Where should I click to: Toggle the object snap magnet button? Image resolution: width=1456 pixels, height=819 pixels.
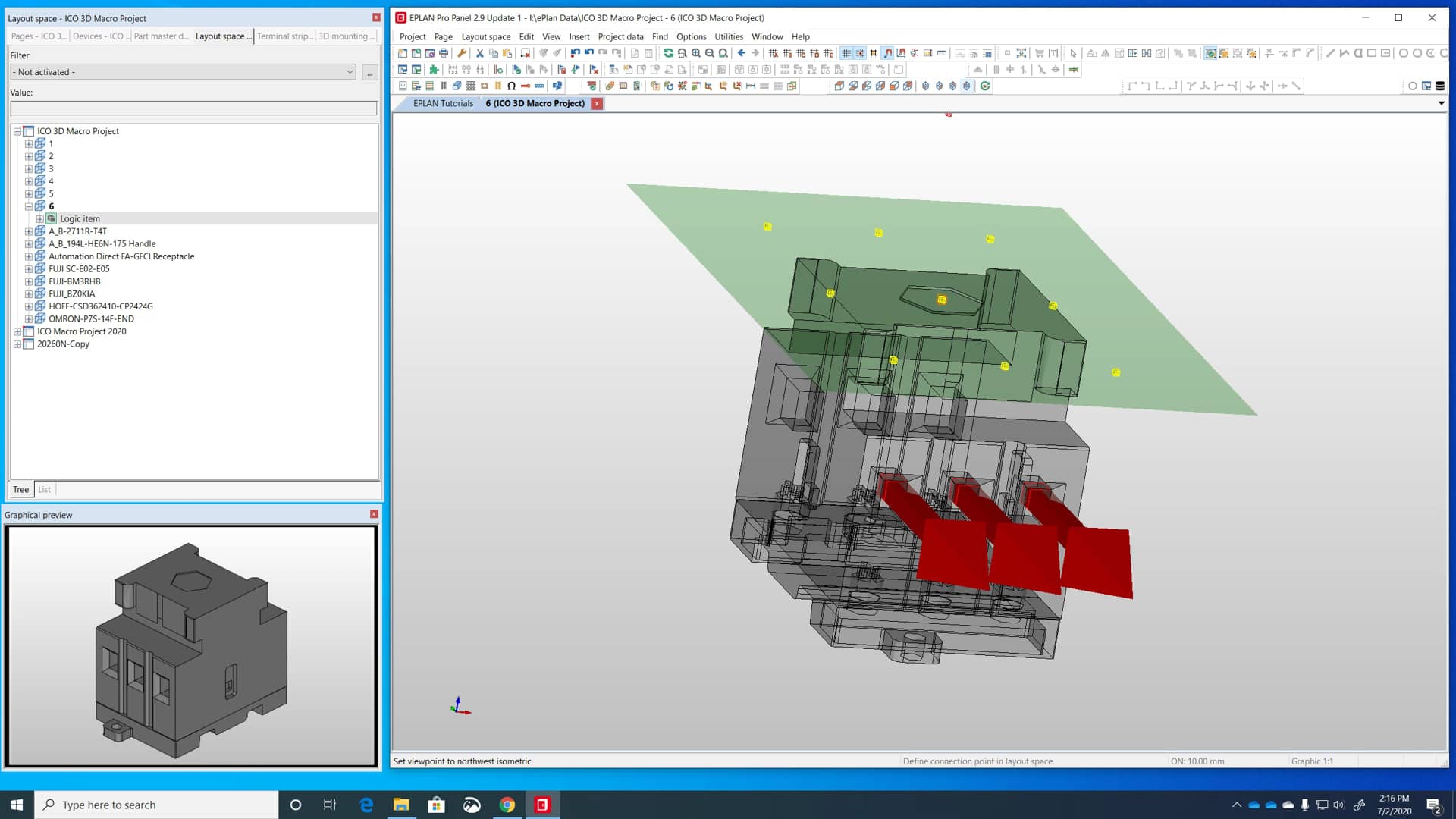tap(887, 53)
